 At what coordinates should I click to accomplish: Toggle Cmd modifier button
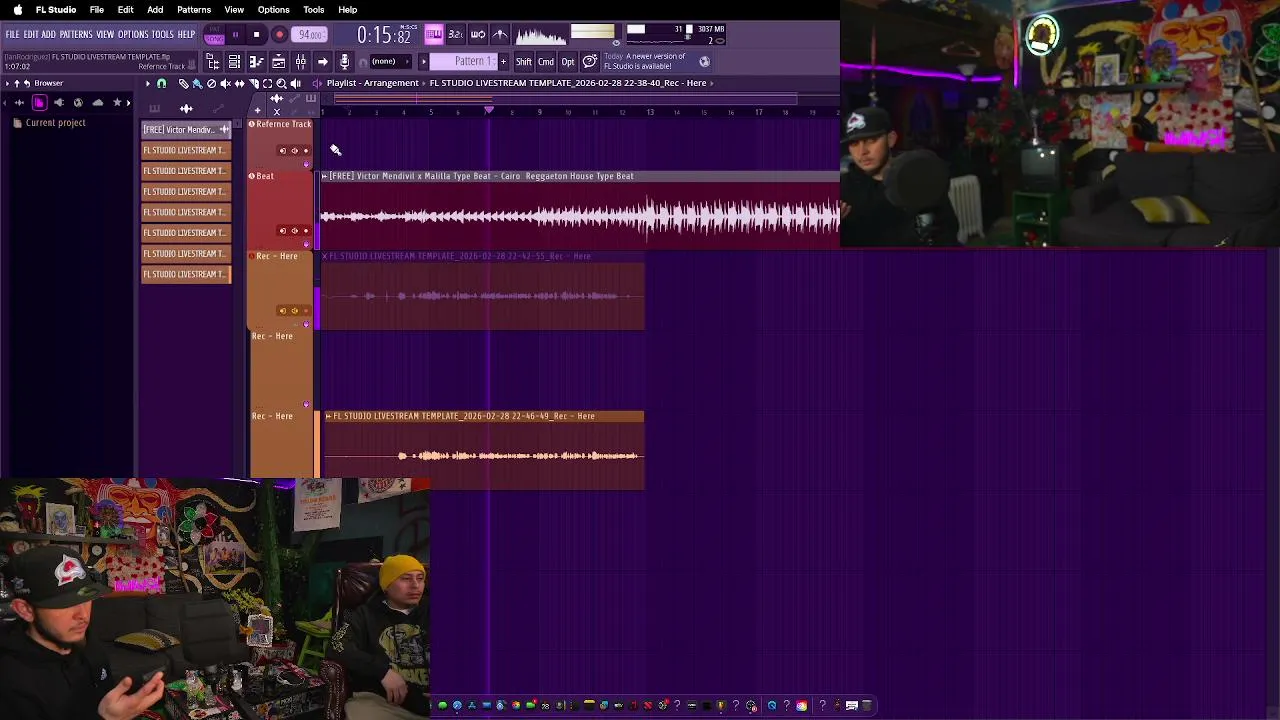(545, 62)
